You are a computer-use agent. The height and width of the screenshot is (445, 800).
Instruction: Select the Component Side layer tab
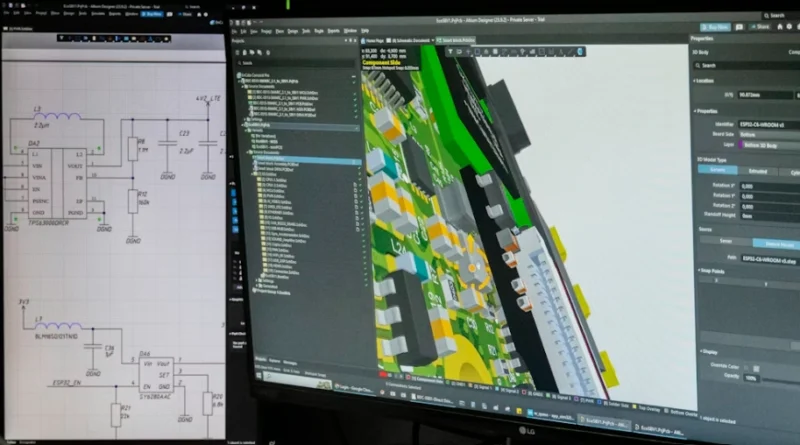click(x=427, y=381)
